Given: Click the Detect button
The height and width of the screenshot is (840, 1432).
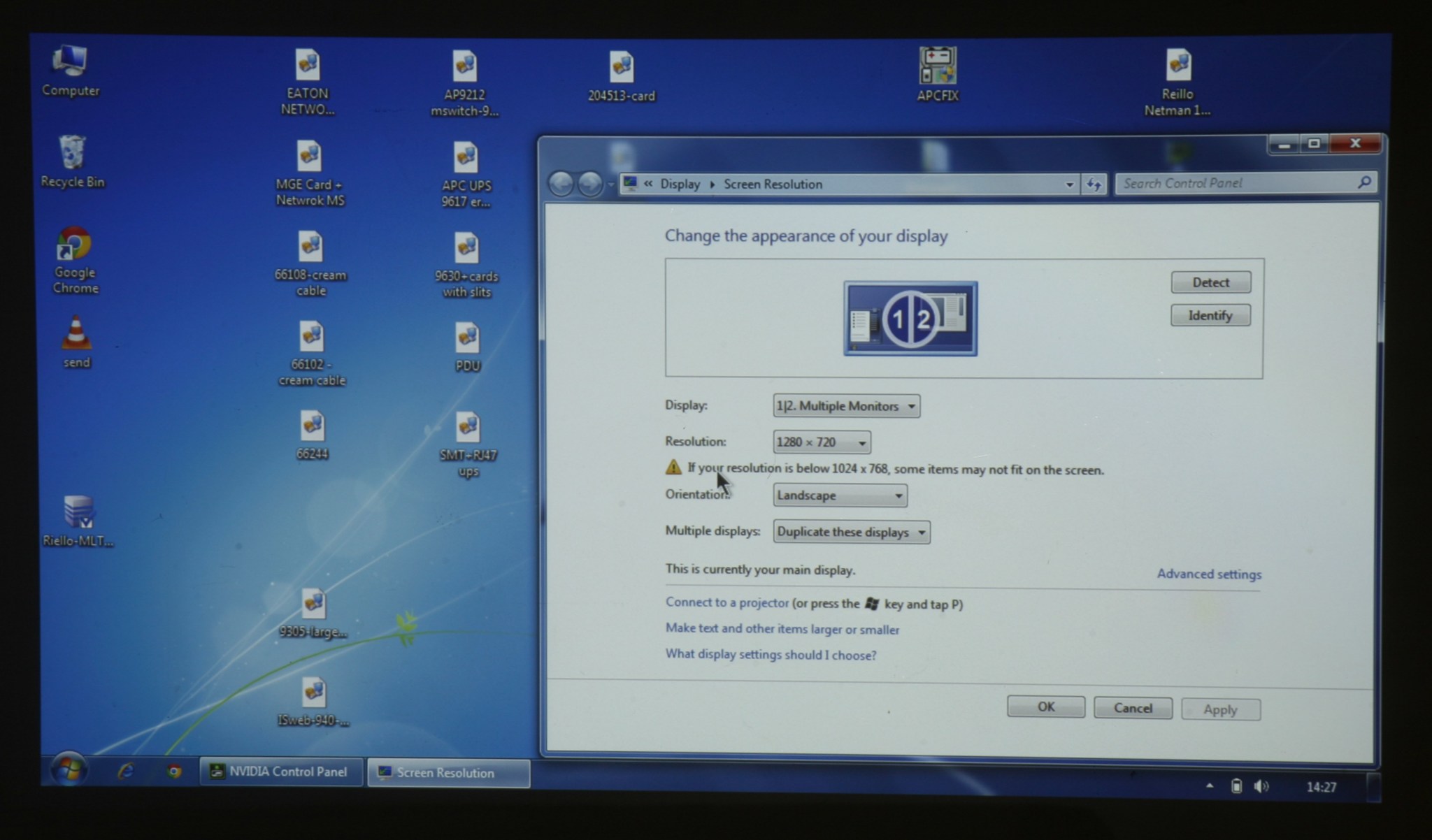Looking at the screenshot, I should [x=1210, y=282].
